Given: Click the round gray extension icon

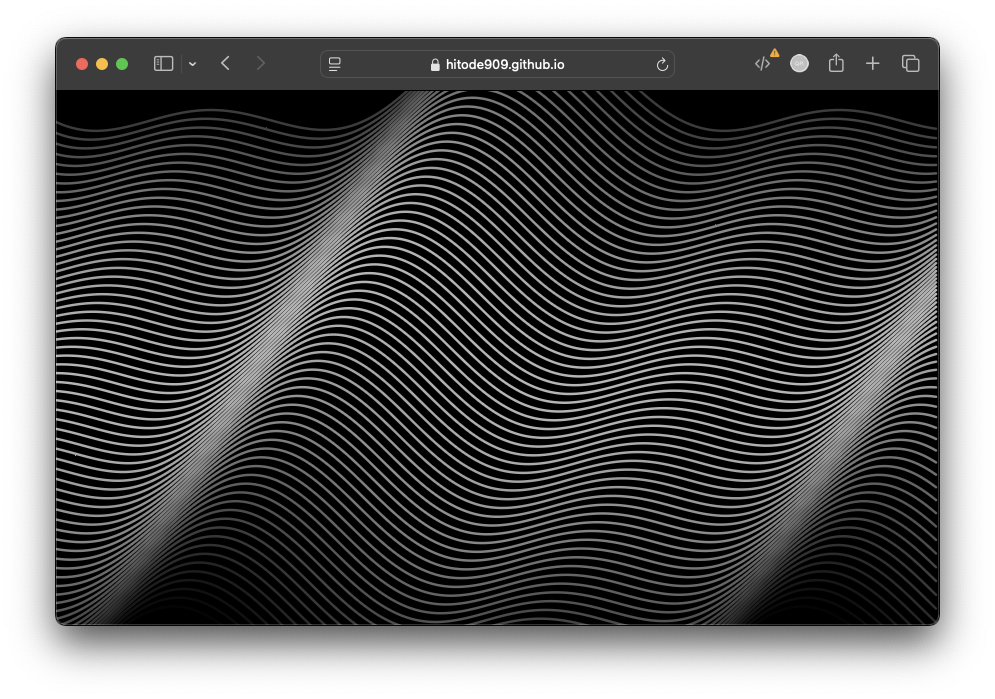Looking at the screenshot, I should tap(799, 63).
